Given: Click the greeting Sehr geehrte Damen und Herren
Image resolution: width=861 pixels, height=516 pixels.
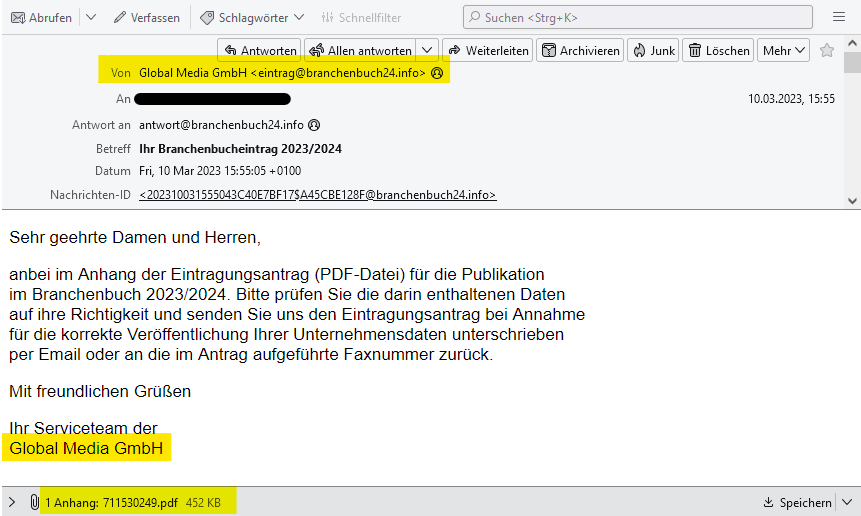Looking at the screenshot, I should [135, 238].
